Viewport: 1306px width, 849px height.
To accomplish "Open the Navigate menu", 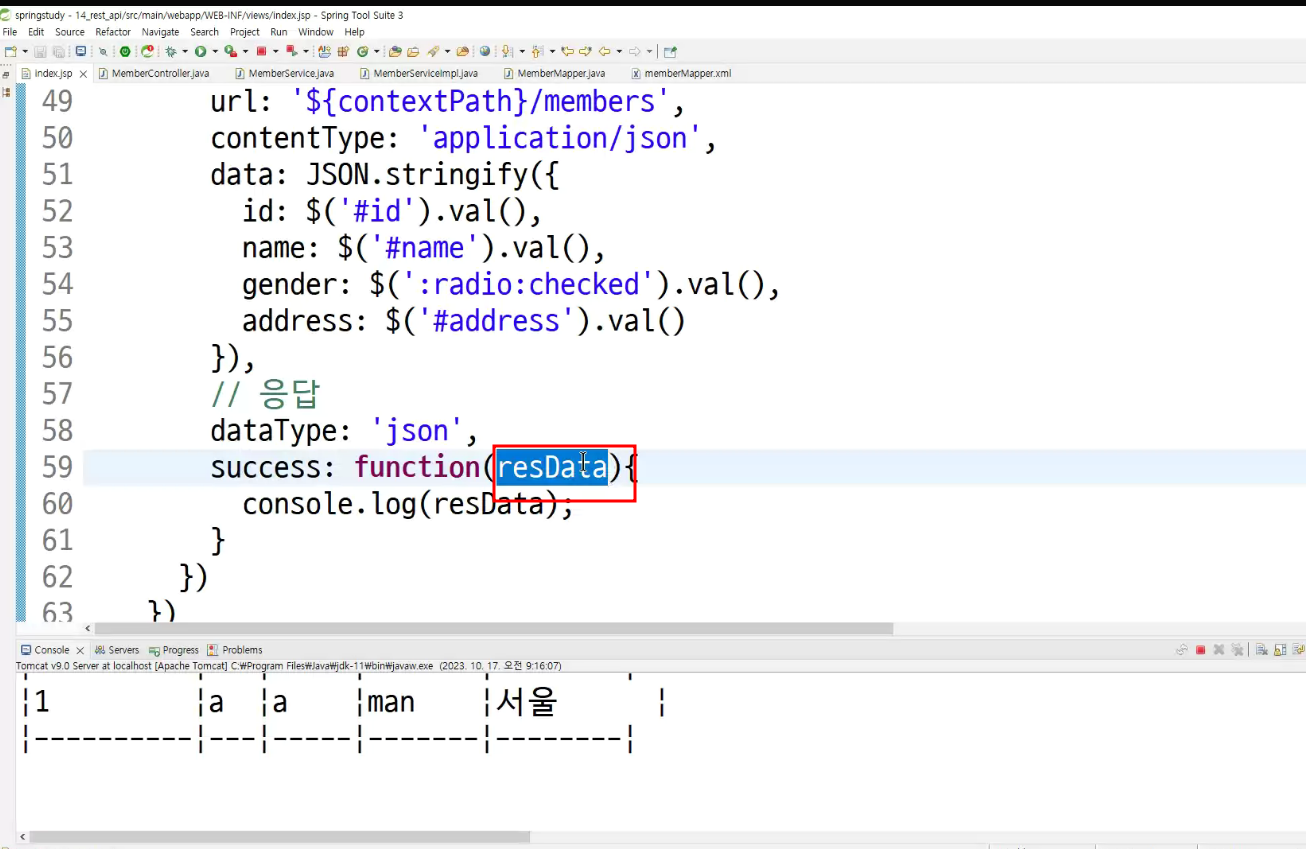I will pyautogui.click(x=160, y=32).
